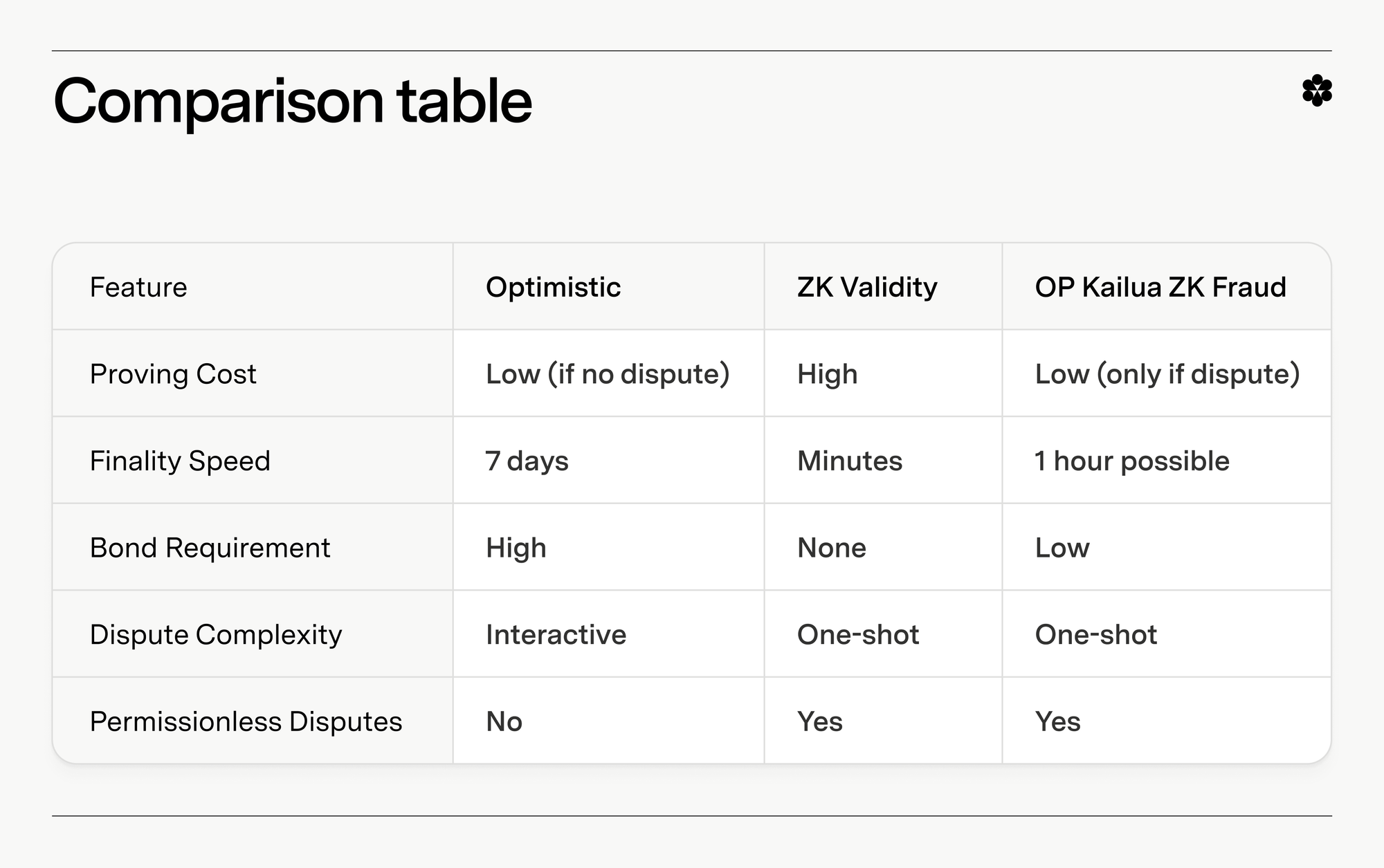Click the 'Low (if no dispute)' cell

point(608,374)
